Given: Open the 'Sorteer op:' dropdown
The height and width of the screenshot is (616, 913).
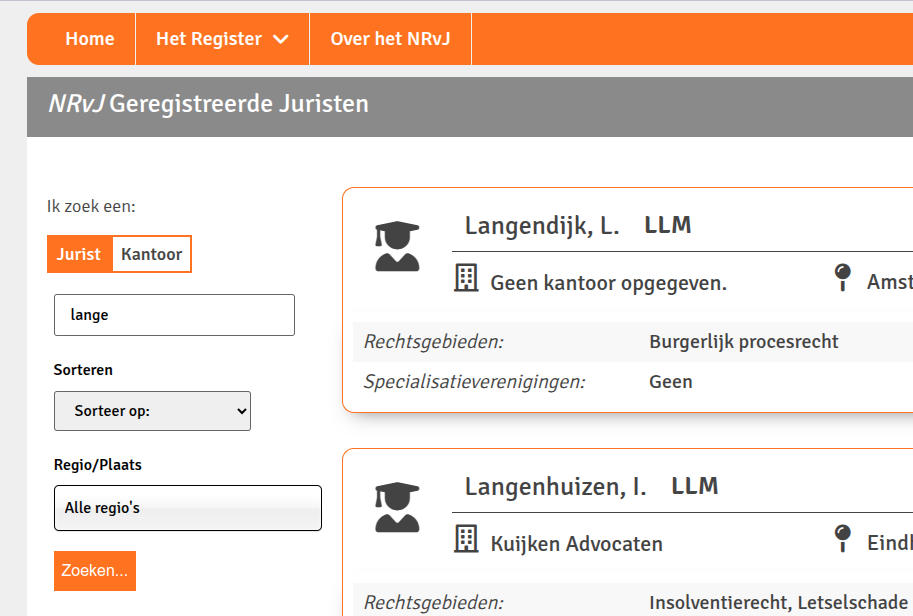Looking at the screenshot, I should point(153,411).
